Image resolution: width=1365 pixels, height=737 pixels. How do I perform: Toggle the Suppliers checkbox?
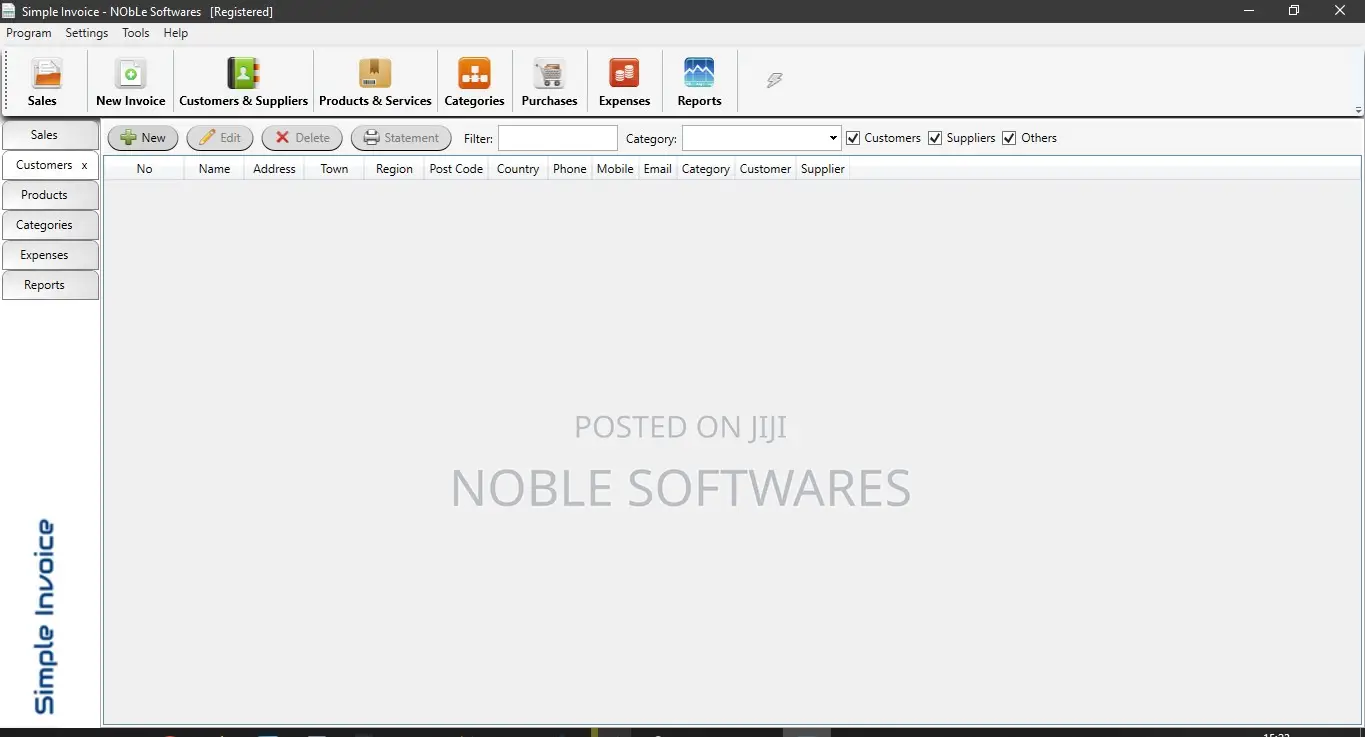click(935, 138)
